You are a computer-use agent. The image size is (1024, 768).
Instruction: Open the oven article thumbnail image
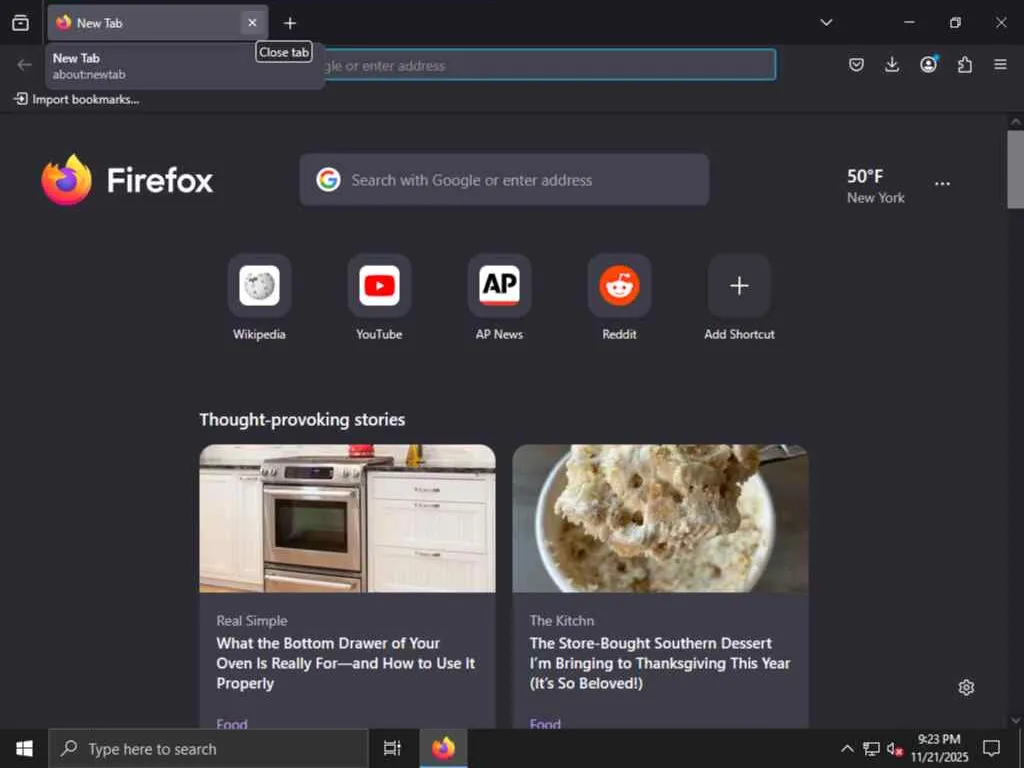347,519
